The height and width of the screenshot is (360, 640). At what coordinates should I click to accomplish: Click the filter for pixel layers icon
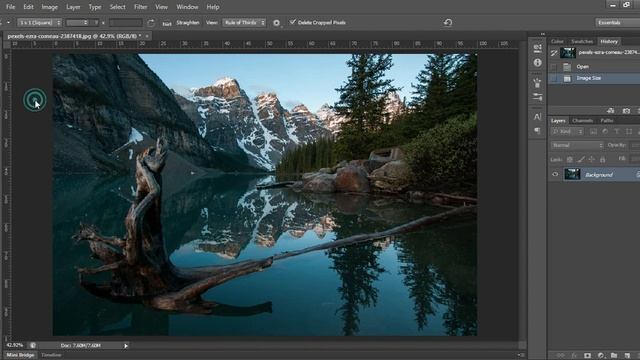[593, 131]
